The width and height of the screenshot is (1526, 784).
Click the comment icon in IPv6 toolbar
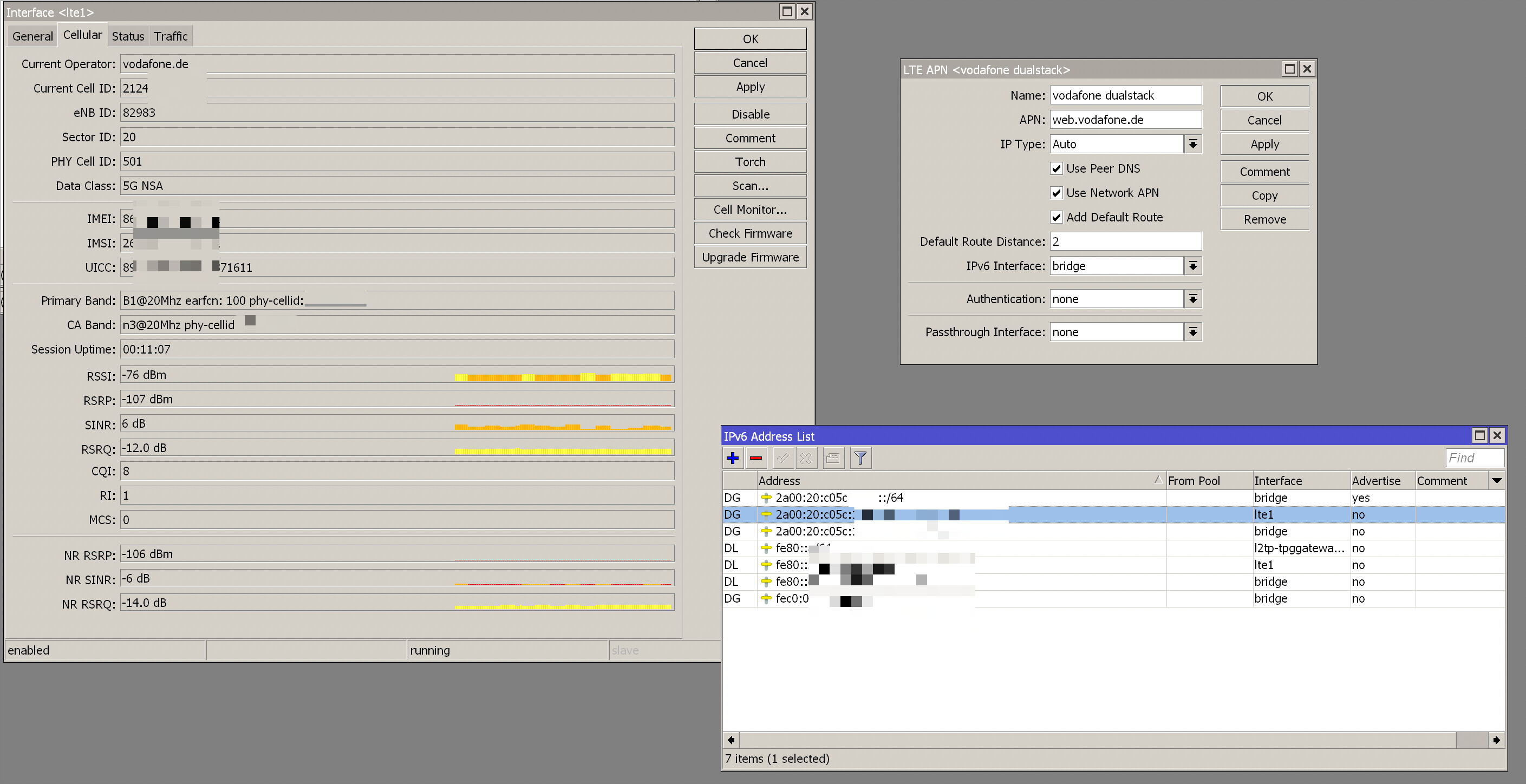click(x=833, y=458)
